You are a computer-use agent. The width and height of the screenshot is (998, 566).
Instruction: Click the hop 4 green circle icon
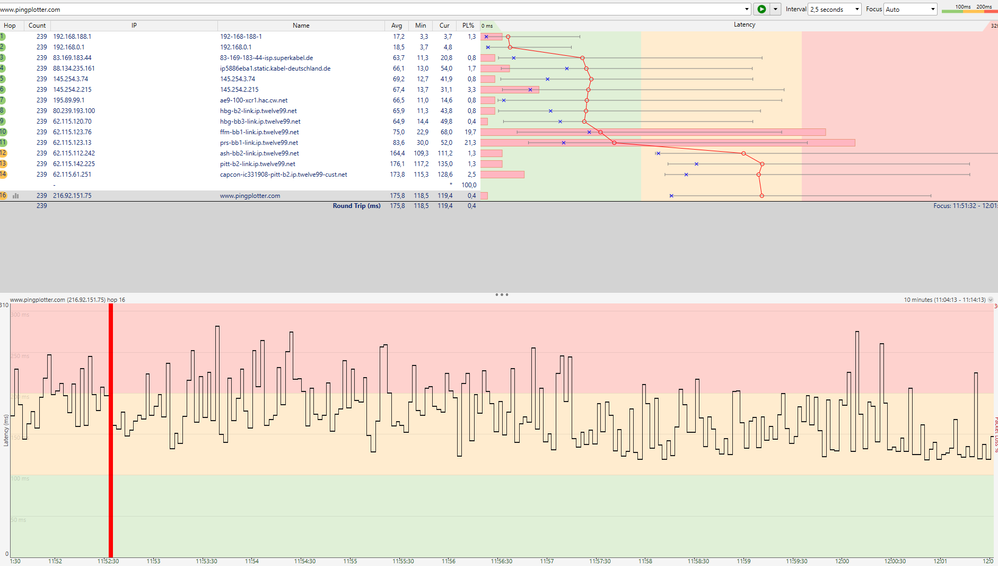pyautogui.click(x=3, y=68)
